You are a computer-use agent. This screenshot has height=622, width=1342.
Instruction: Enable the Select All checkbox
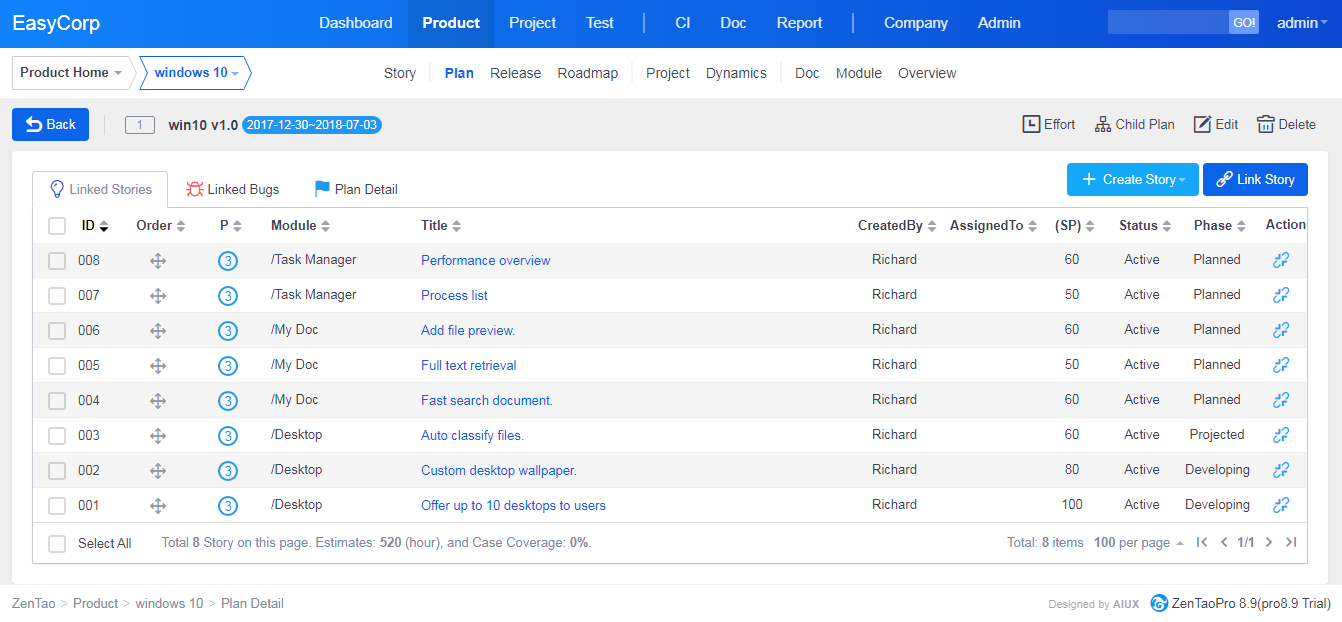click(x=57, y=543)
